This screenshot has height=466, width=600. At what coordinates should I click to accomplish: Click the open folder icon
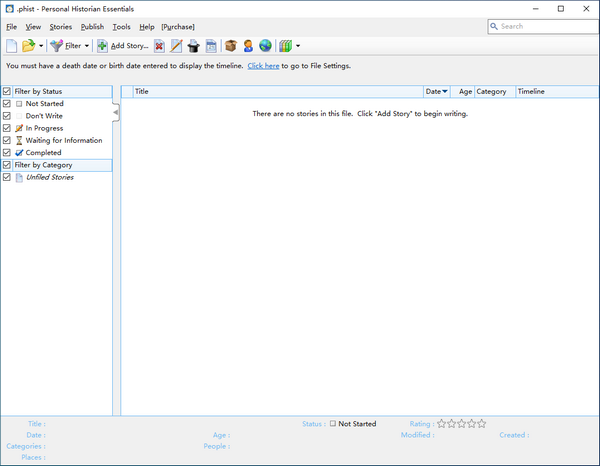click(x=29, y=46)
